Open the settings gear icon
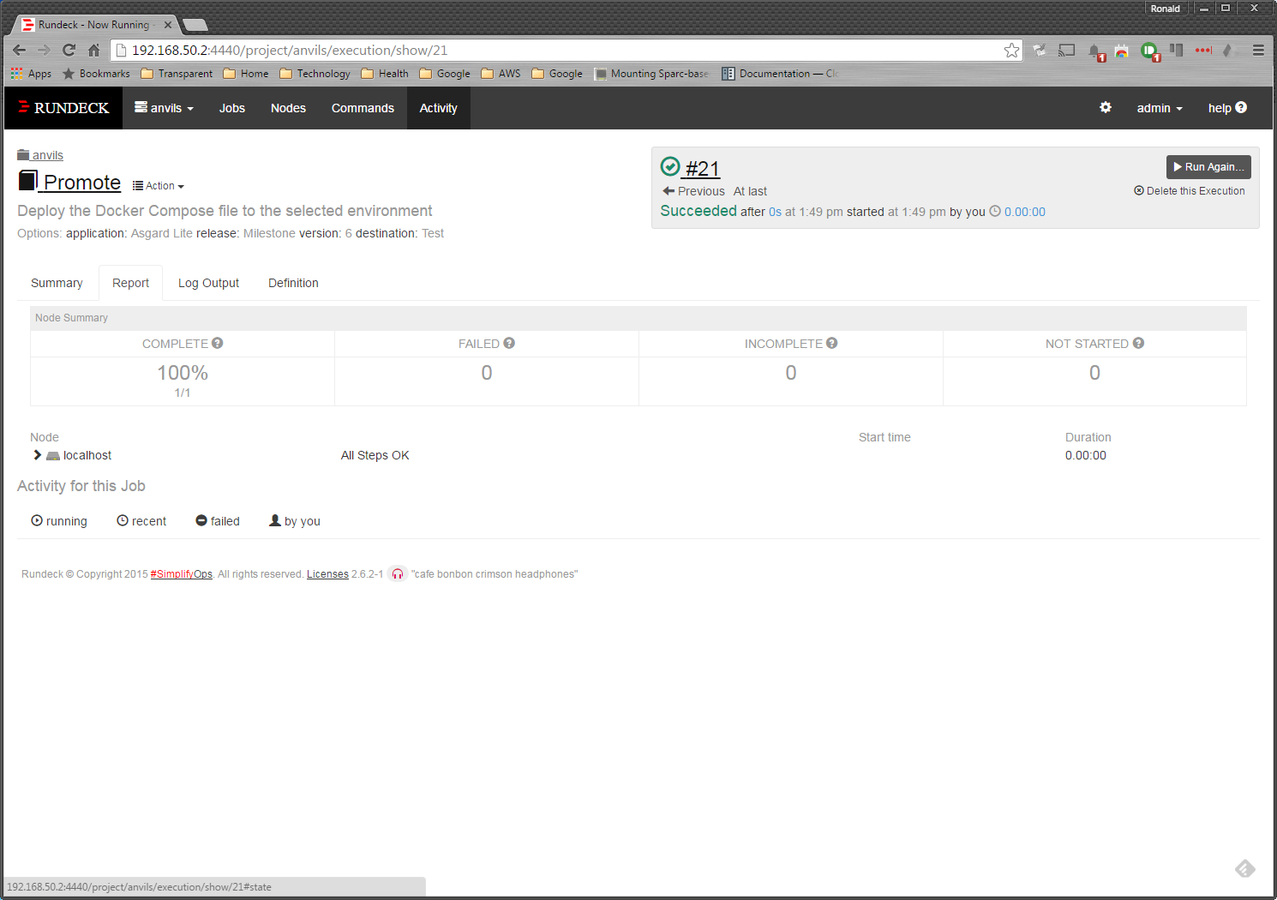 click(1105, 108)
